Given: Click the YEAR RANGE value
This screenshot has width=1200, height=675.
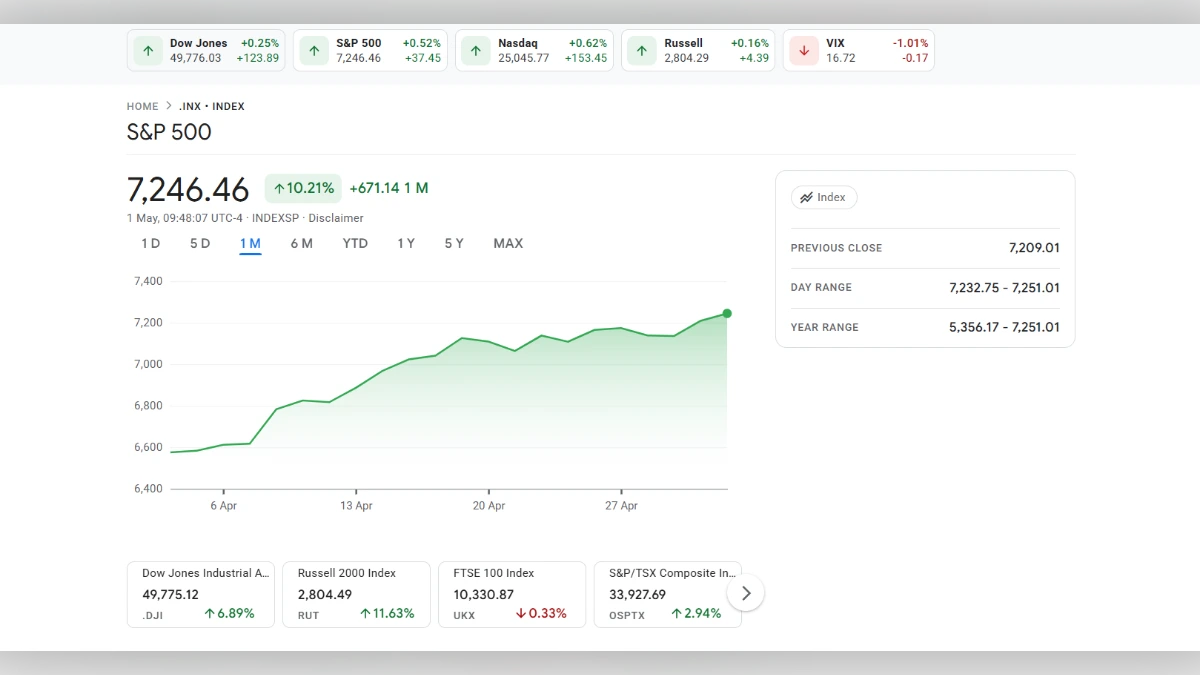Looking at the screenshot, I should pos(1004,327).
